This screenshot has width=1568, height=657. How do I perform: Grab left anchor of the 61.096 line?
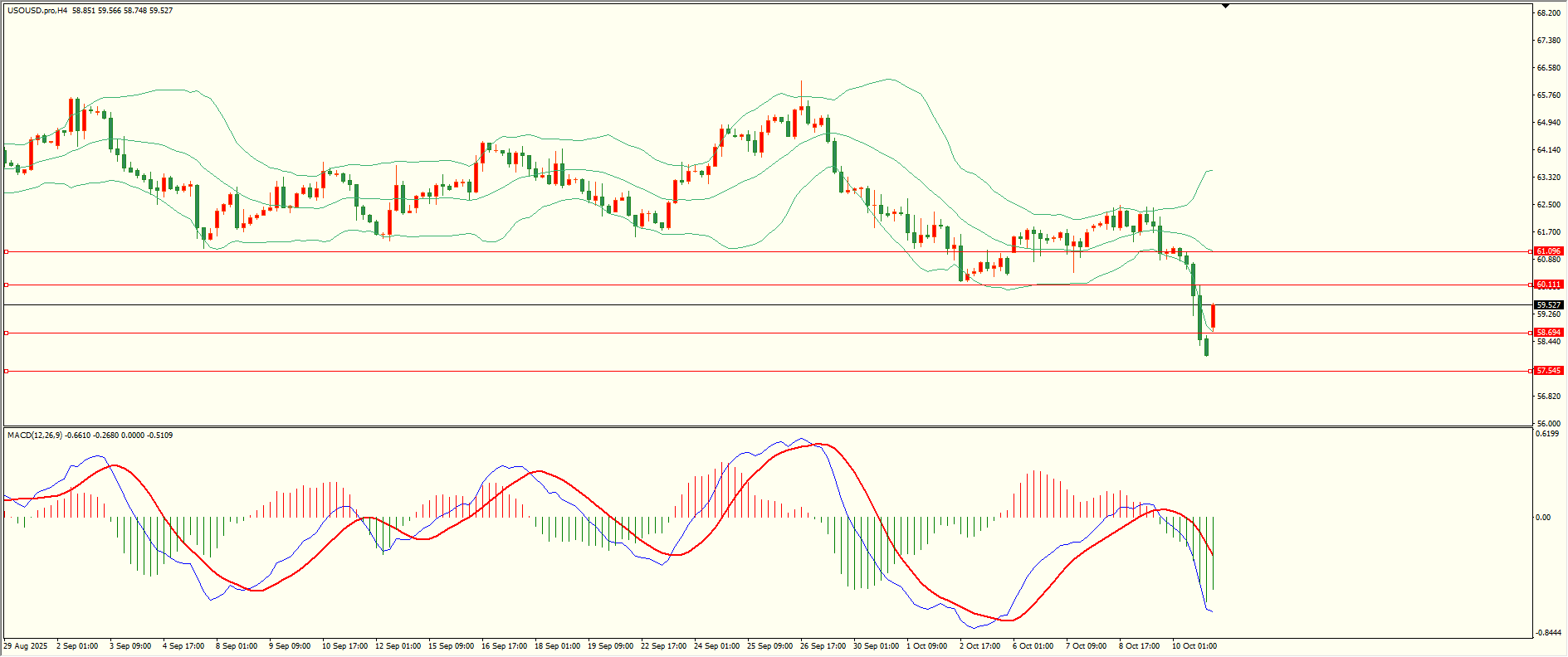pos(7,251)
